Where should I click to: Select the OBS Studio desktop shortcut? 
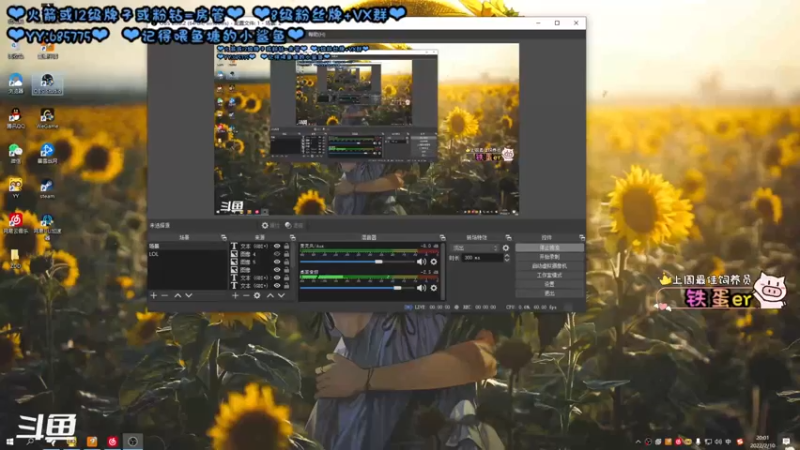tap(47, 84)
